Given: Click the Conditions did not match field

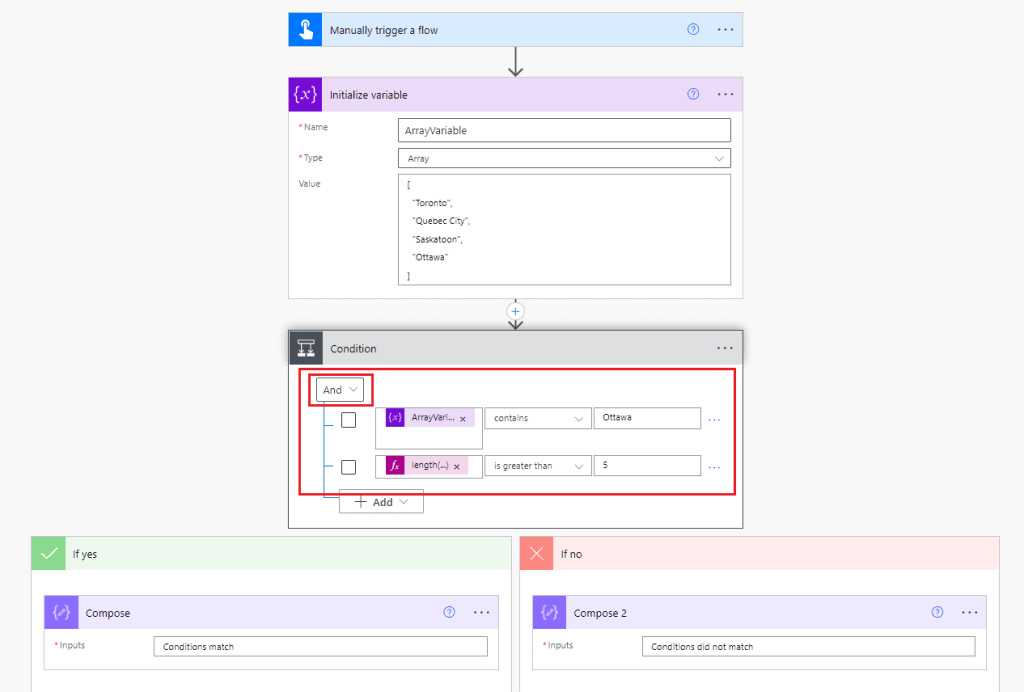Looking at the screenshot, I should [808, 646].
